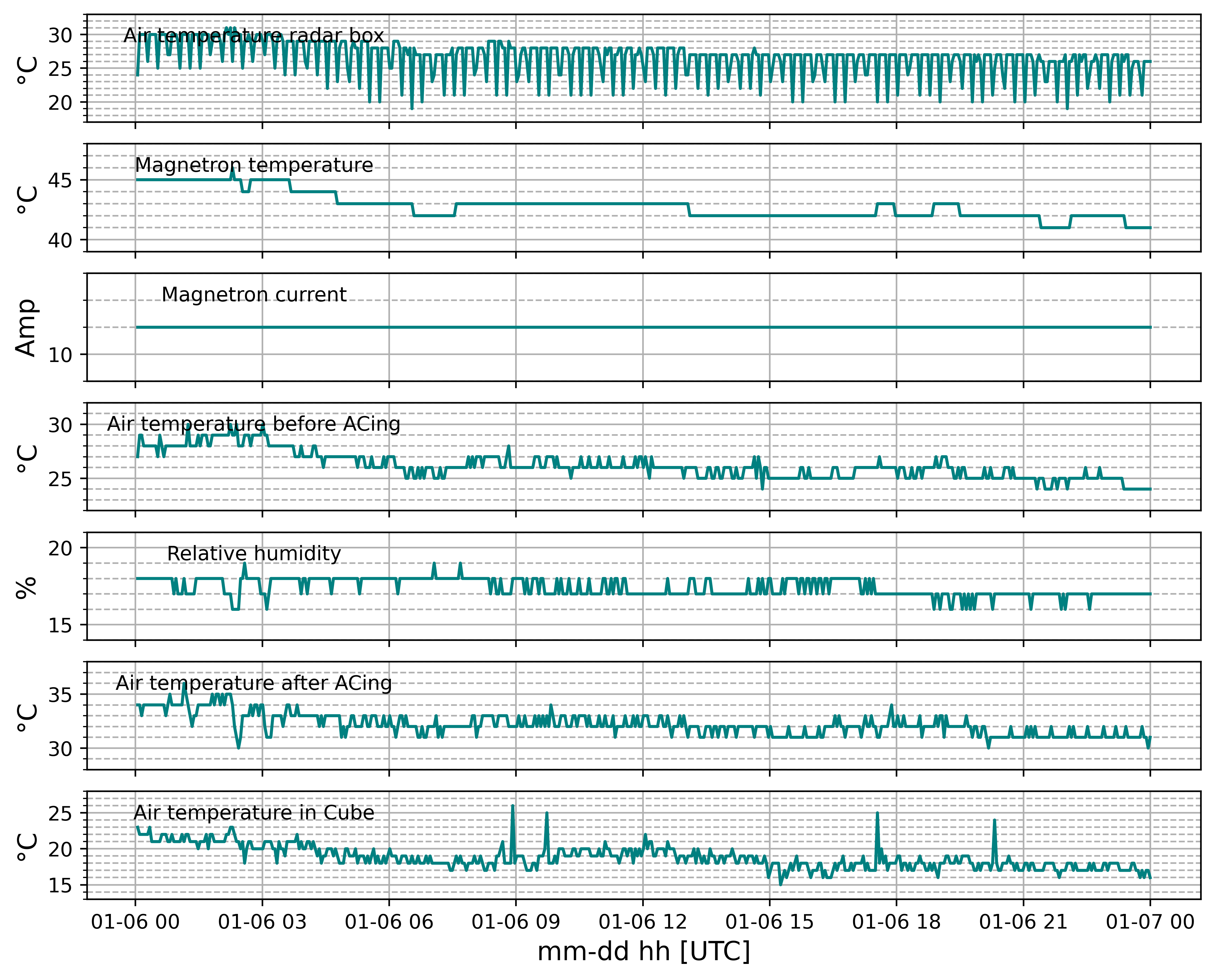
Task: Click the "25" tick of the Cube panel
Action: pos(60,813)
